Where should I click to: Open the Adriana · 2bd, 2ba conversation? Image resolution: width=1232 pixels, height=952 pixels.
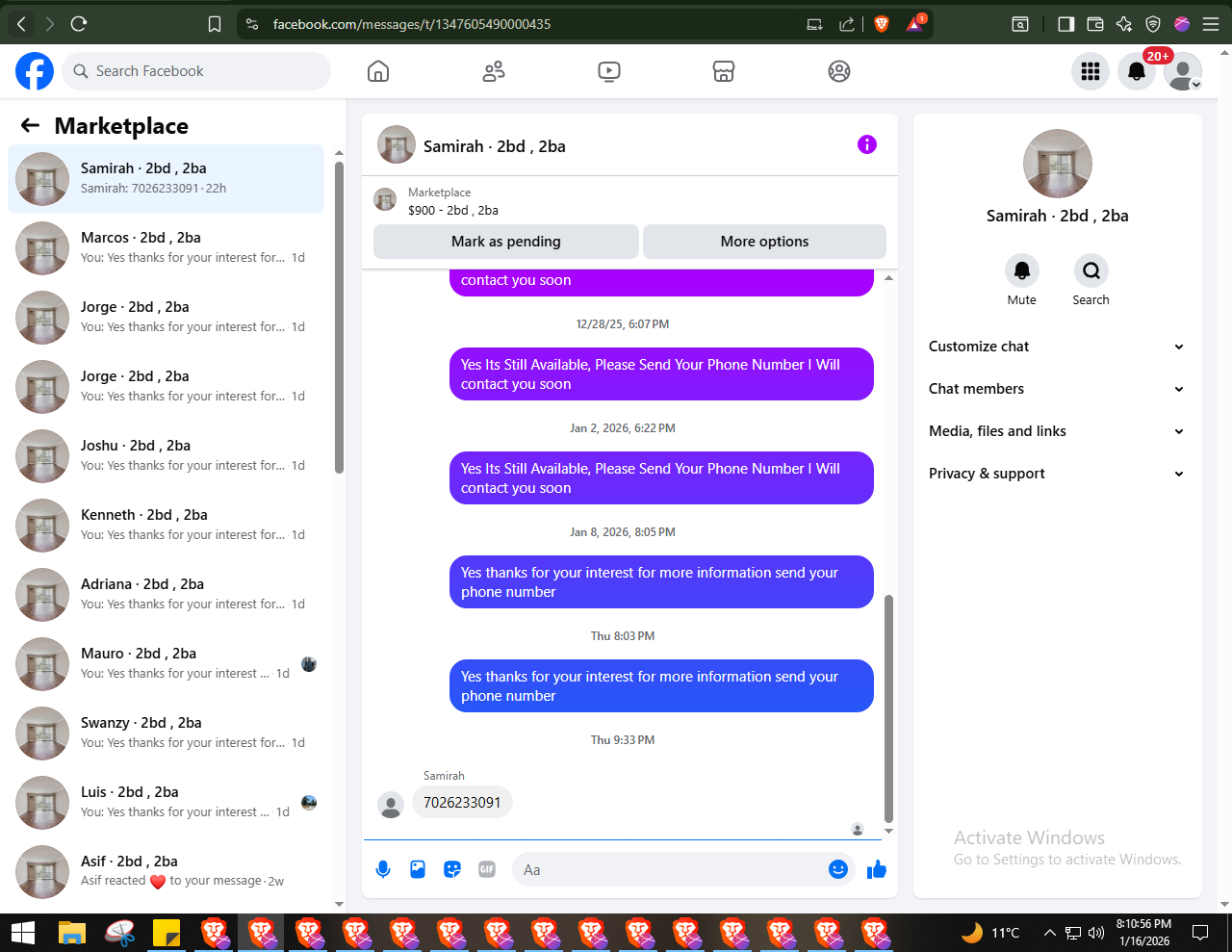pyautogui.click(x=166, y=595)
